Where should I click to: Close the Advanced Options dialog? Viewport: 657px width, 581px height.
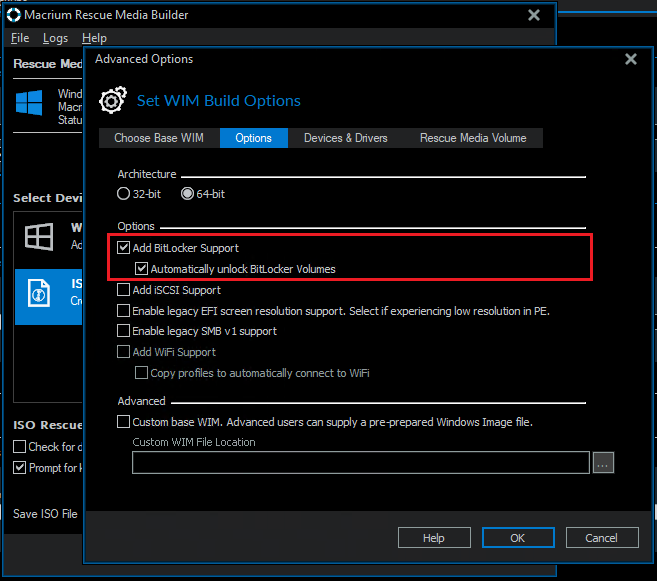631,59
